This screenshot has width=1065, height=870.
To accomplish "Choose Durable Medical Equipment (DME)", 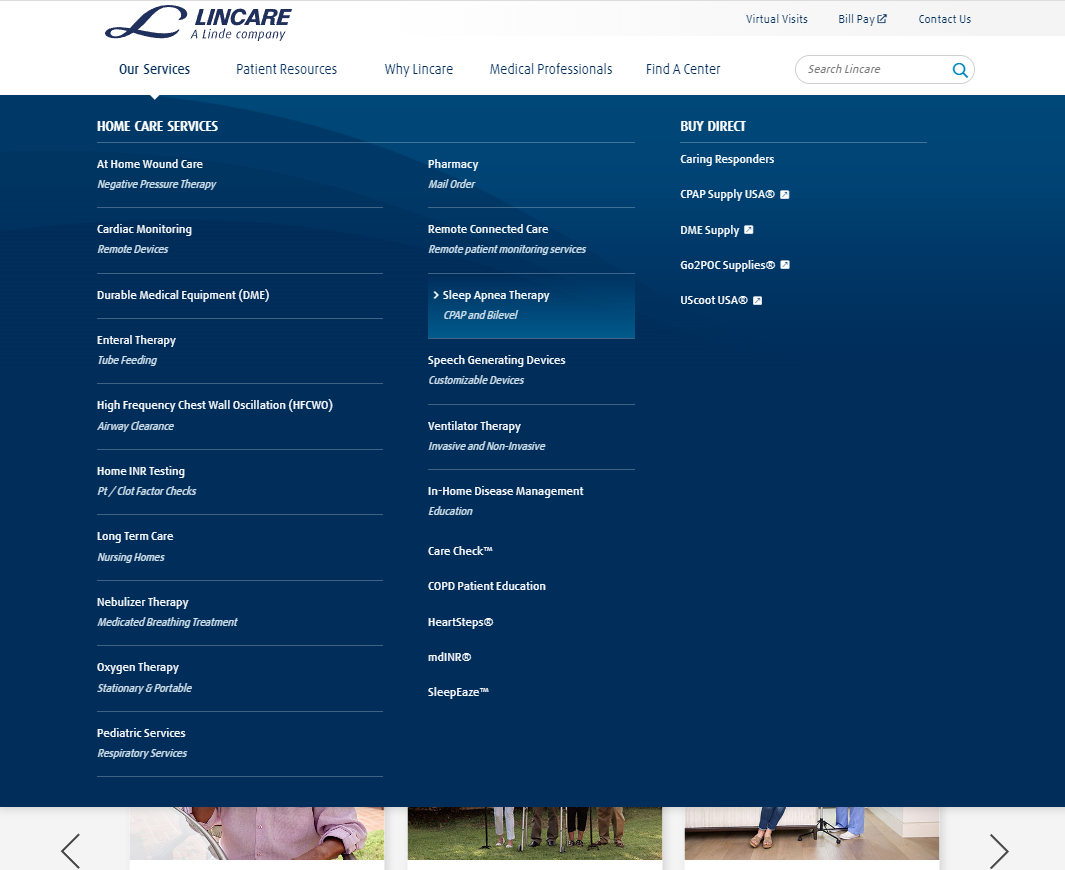I will [183, 295].
